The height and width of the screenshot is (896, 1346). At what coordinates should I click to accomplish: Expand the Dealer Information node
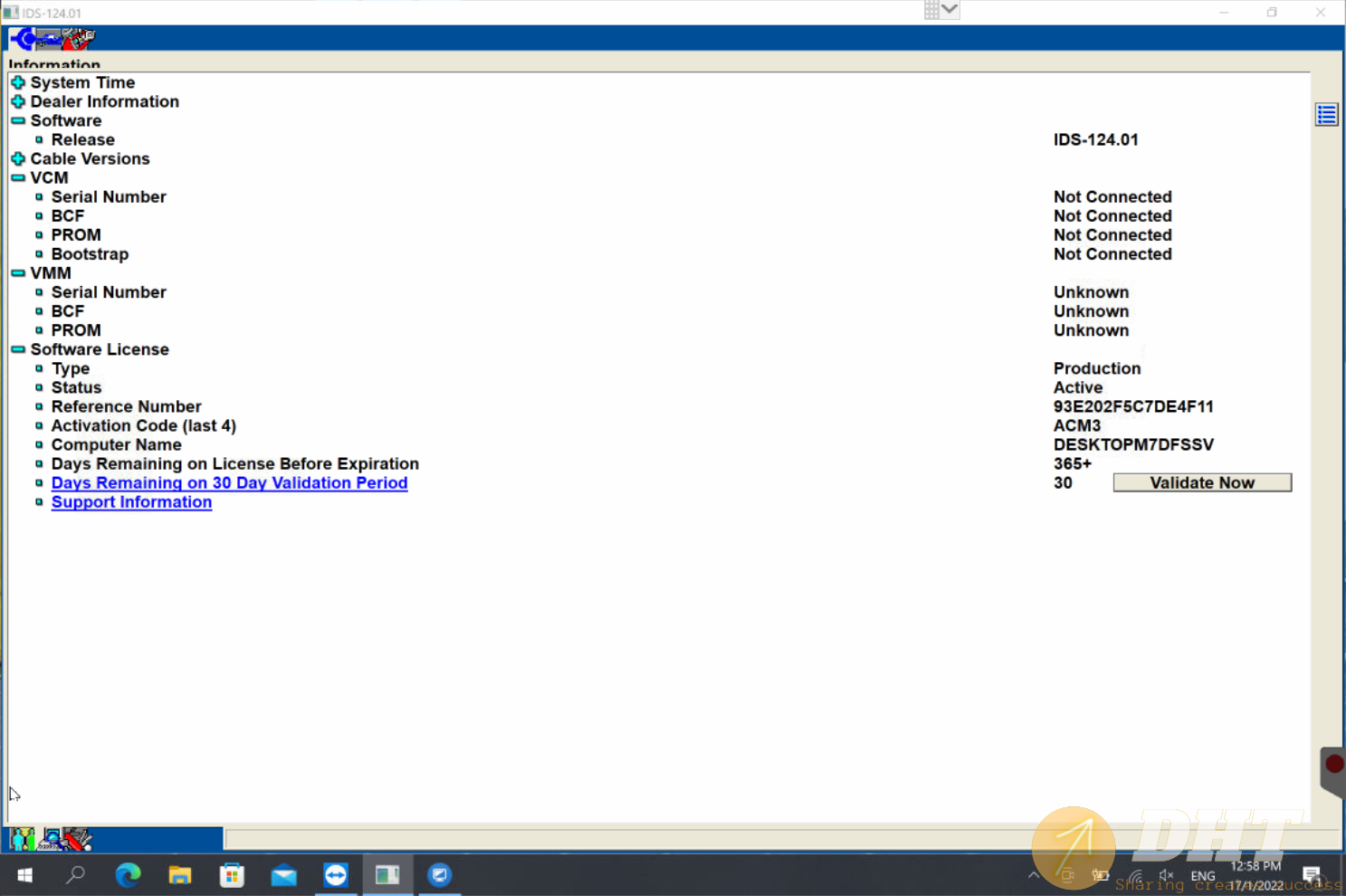[18, 101]
